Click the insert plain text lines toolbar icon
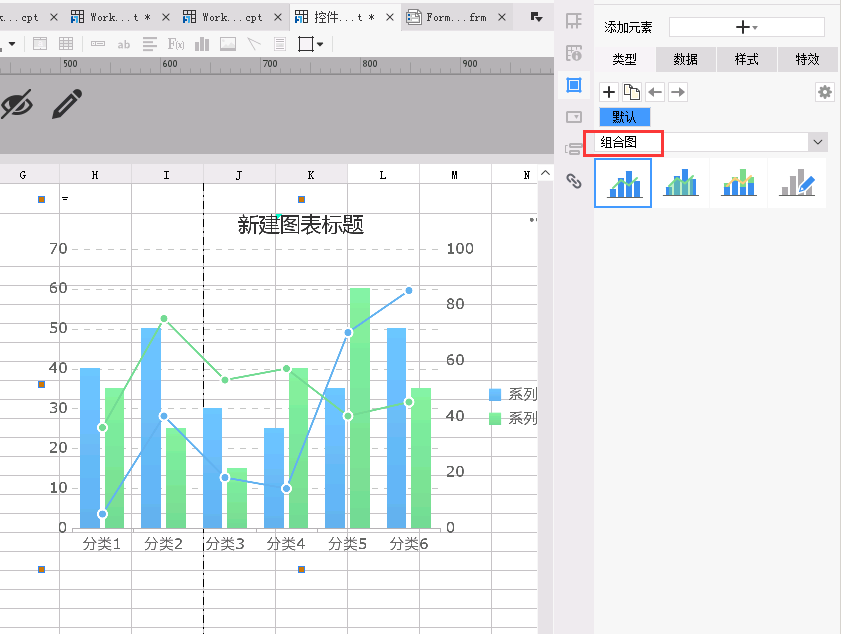The image size is (841, 634). pos(150,44)
